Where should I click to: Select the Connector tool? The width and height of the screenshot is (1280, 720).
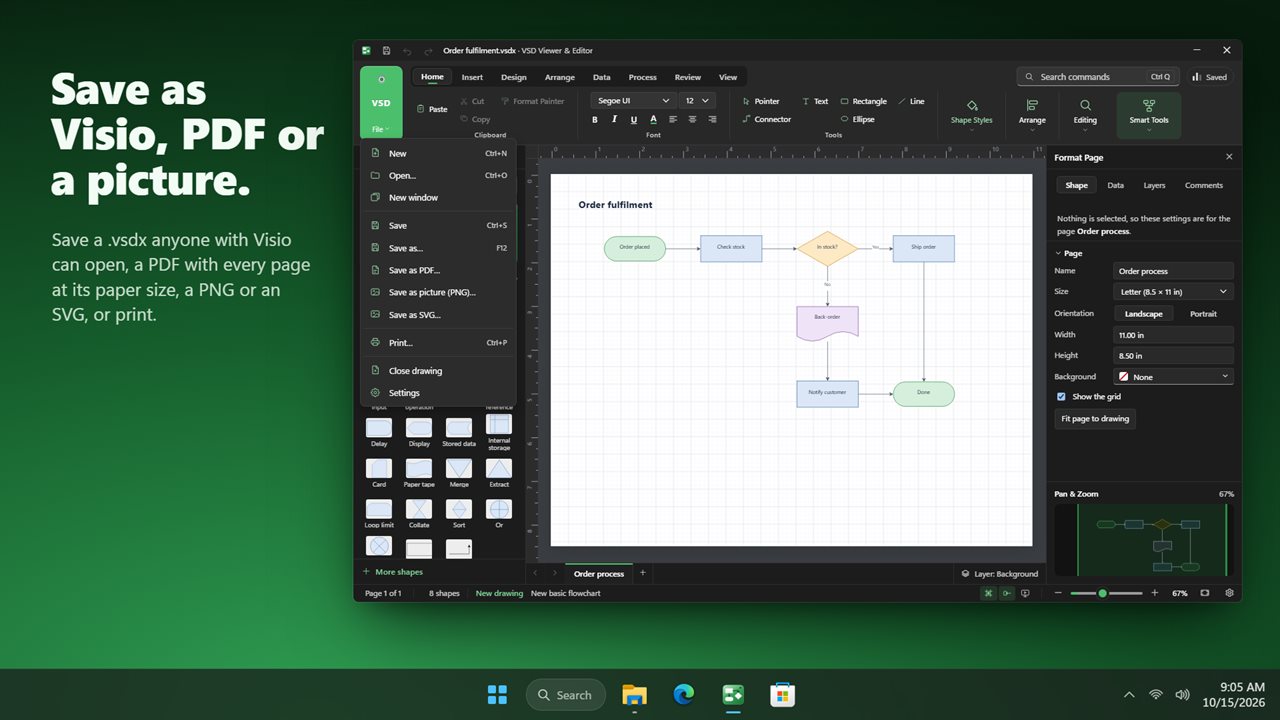click(766, 119)
